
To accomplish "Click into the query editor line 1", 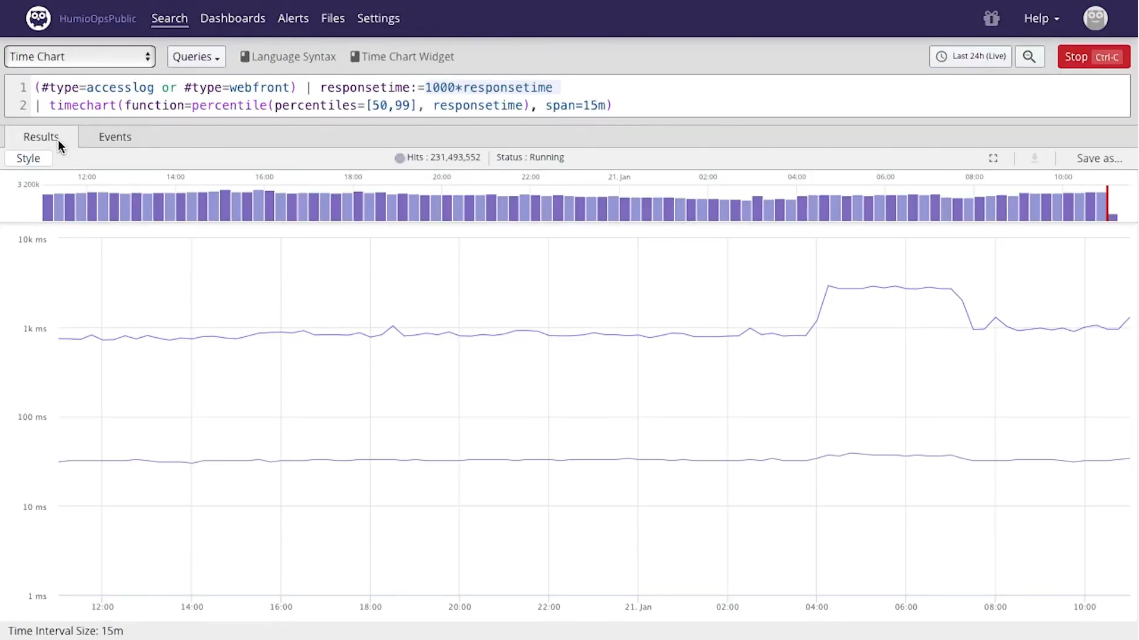I will pos(581,87).
